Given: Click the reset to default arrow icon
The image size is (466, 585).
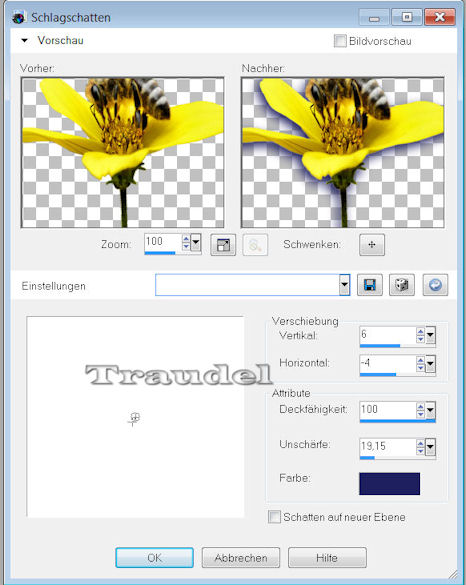Looking at the screenshot, I should [435, 285].
